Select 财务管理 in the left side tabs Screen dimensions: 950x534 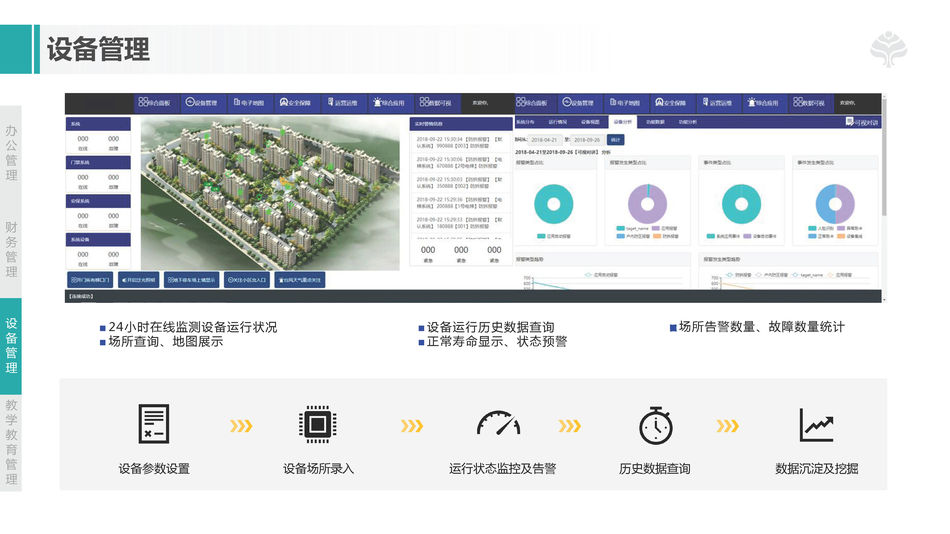click(x=11, y=250)
